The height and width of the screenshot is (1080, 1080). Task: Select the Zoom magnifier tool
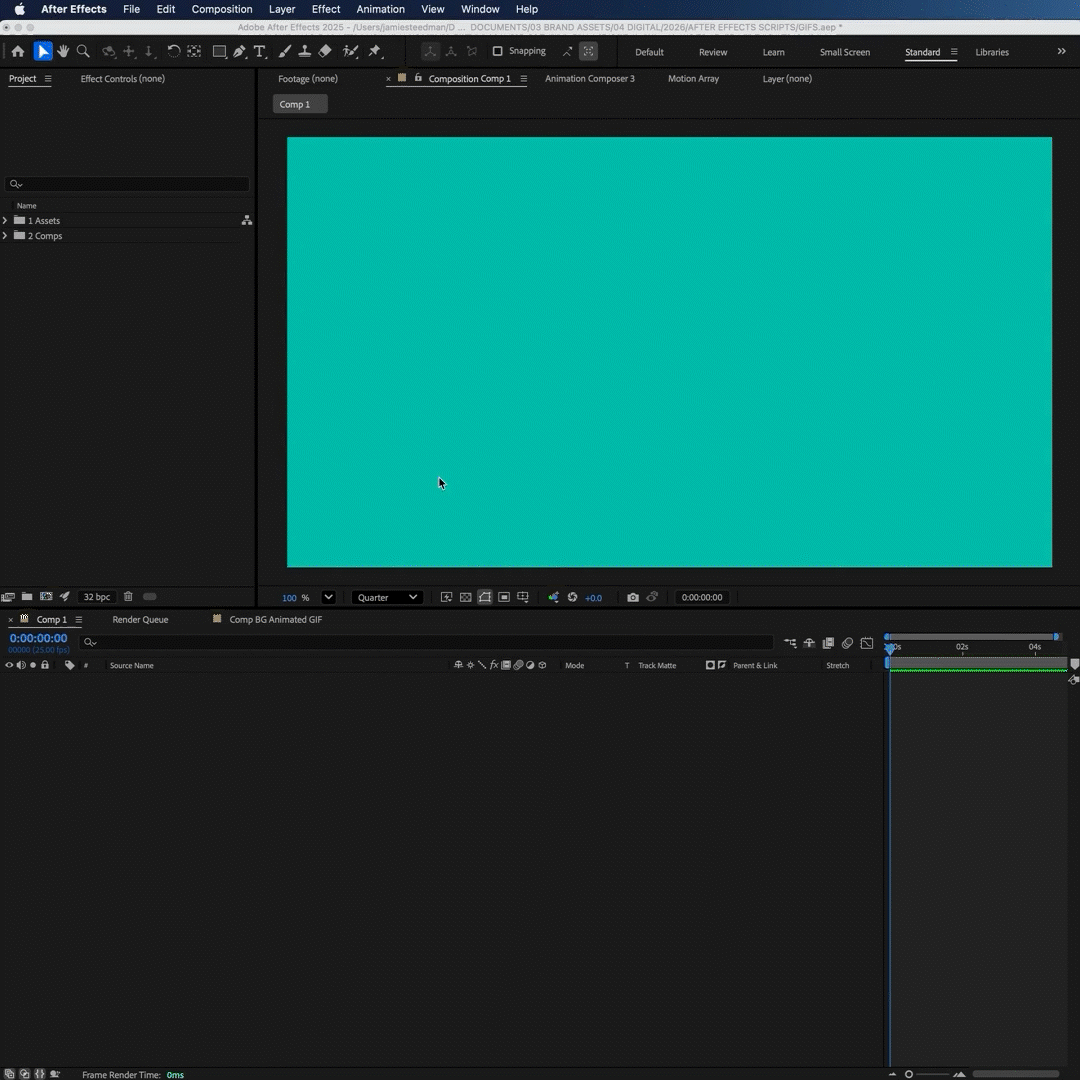point(83,51)
